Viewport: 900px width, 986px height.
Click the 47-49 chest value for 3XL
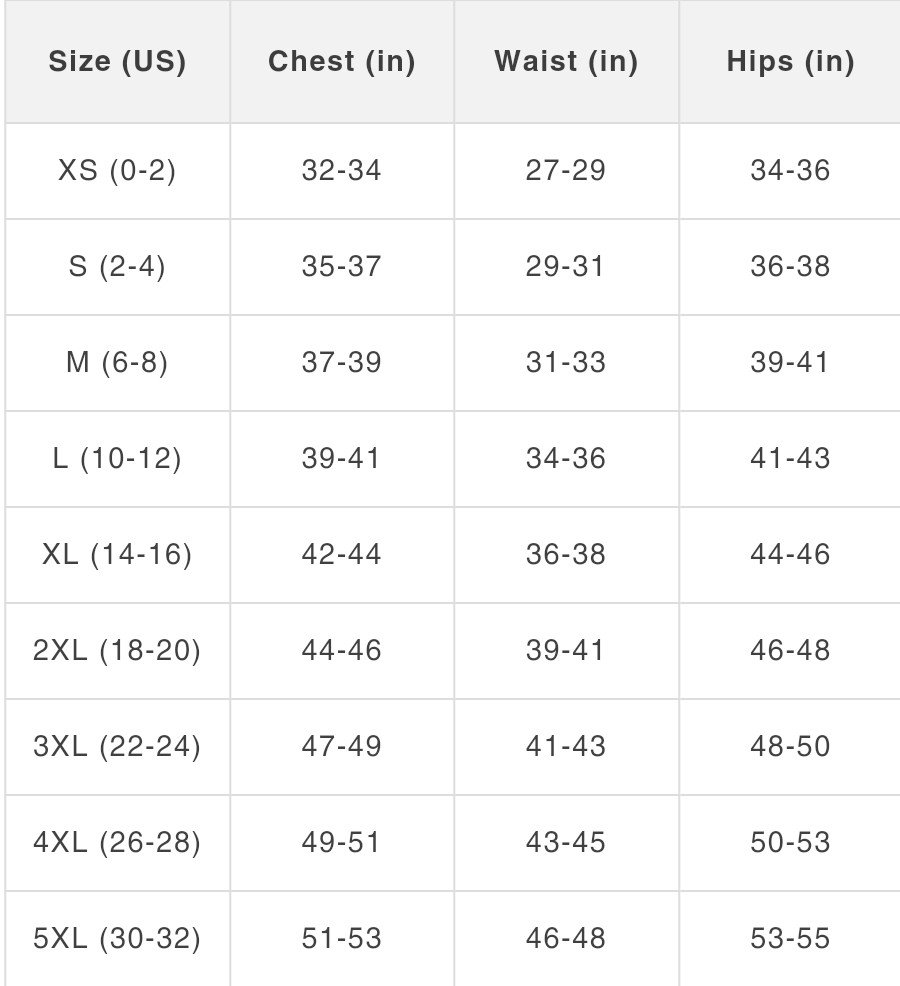342,747
